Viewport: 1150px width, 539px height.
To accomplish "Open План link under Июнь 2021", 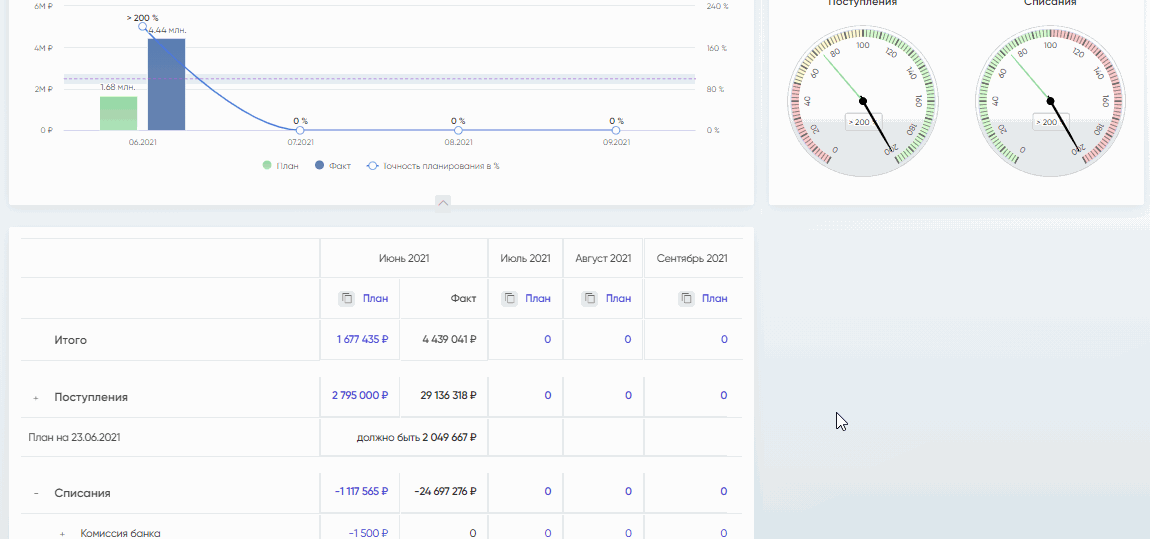I will tap(376, 298).
